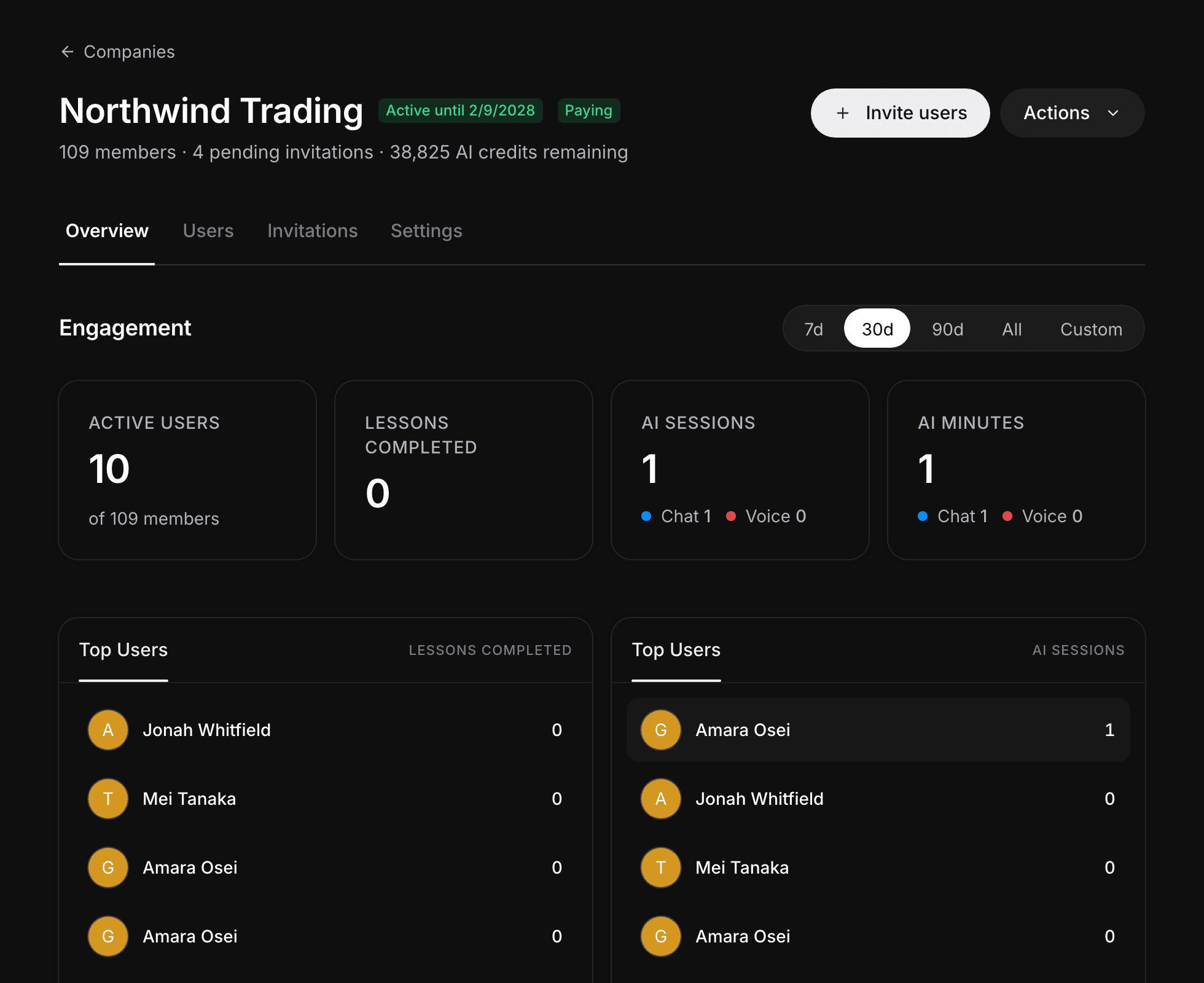
Task: Select highlighted Amara Osei row with 1 session
Action: tap(878, 730)
